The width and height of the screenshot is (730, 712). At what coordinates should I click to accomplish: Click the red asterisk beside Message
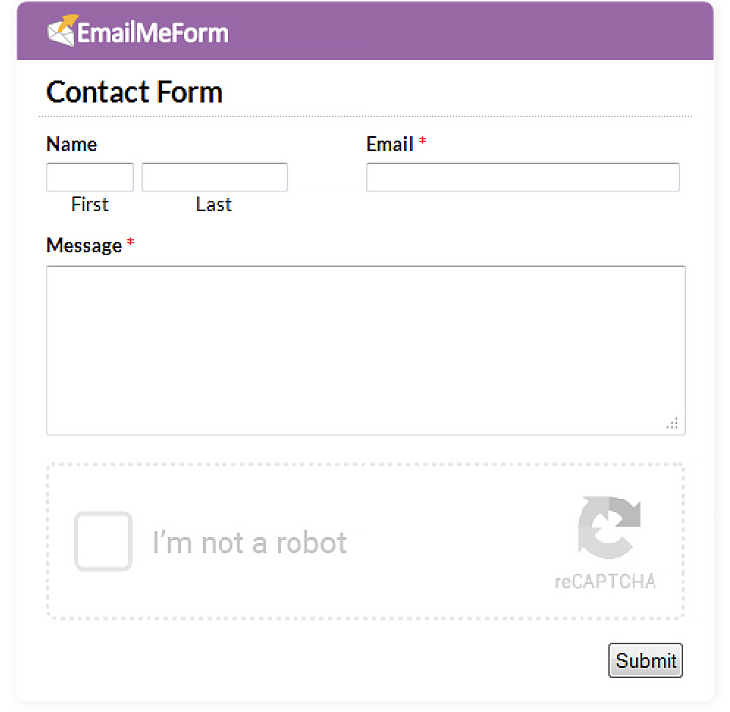coord(130,242)
